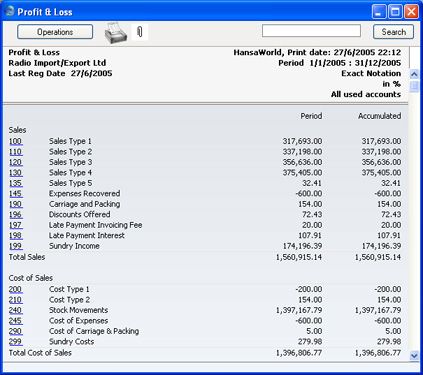This screenshot has height=375, width=423.
Task: Select 'Carriage and Packing' text
Action: (x=85, y=204)
